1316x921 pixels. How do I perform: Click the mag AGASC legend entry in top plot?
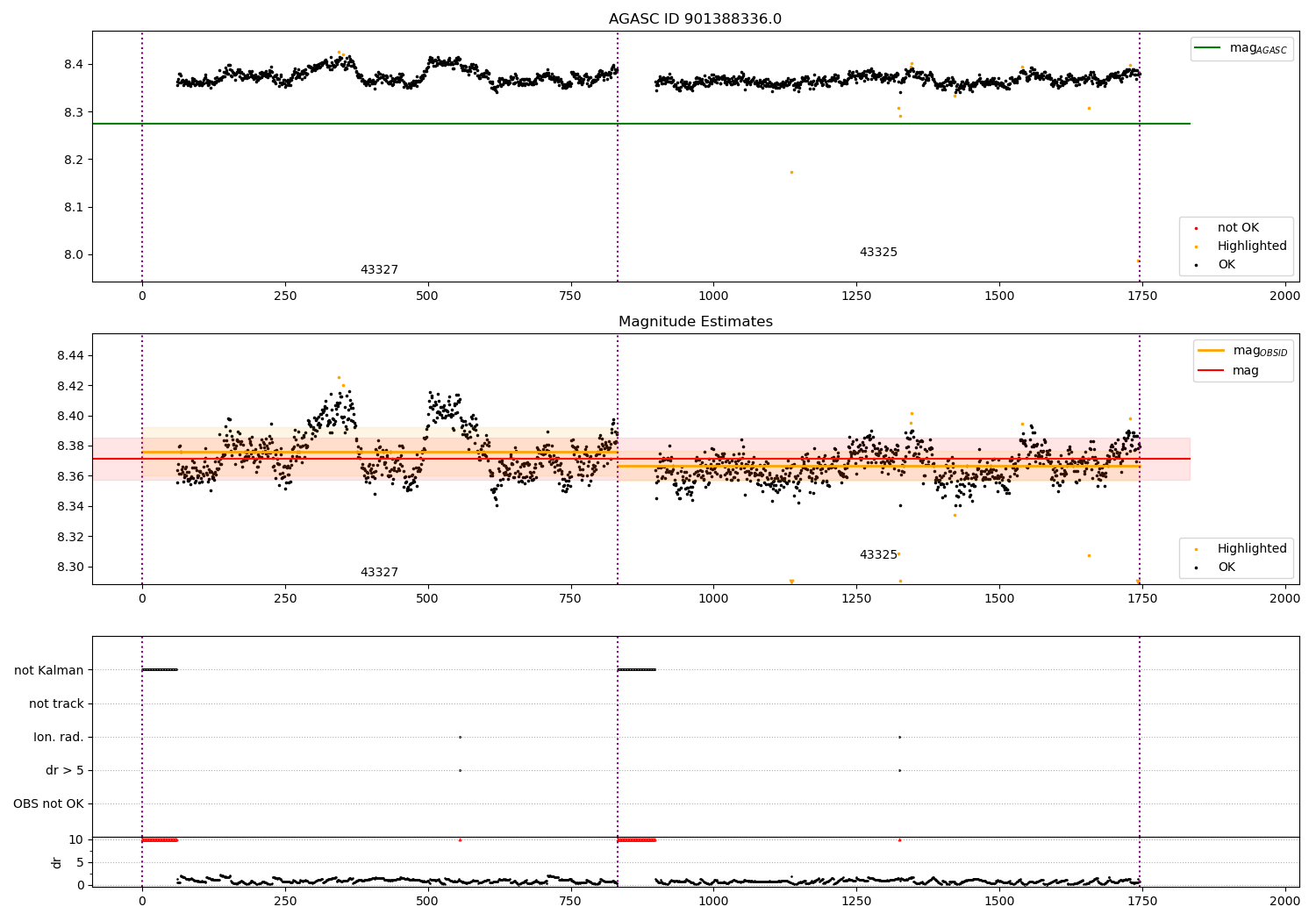[x=1240, y=48]
